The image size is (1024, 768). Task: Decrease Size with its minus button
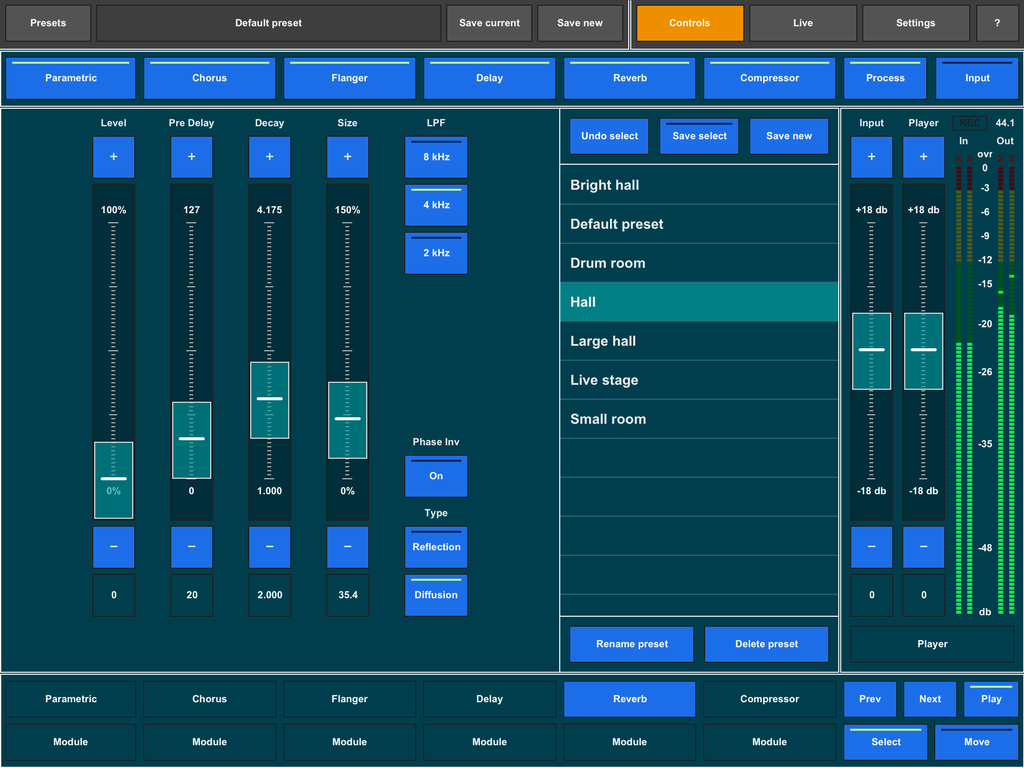click(x=347, y=547)
